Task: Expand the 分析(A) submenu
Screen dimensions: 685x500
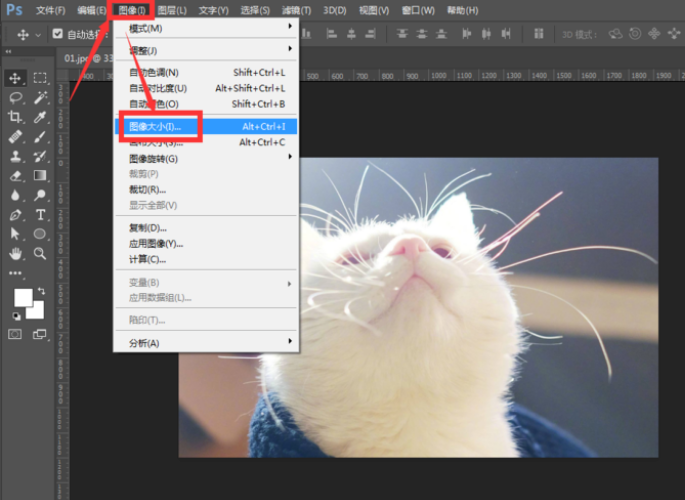Action: pyautogui.click(x=206, y=343)
